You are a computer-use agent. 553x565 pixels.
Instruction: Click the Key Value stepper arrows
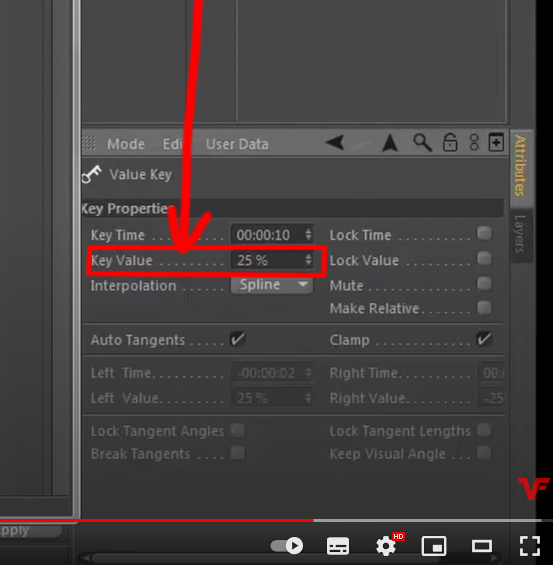[308, 260]
